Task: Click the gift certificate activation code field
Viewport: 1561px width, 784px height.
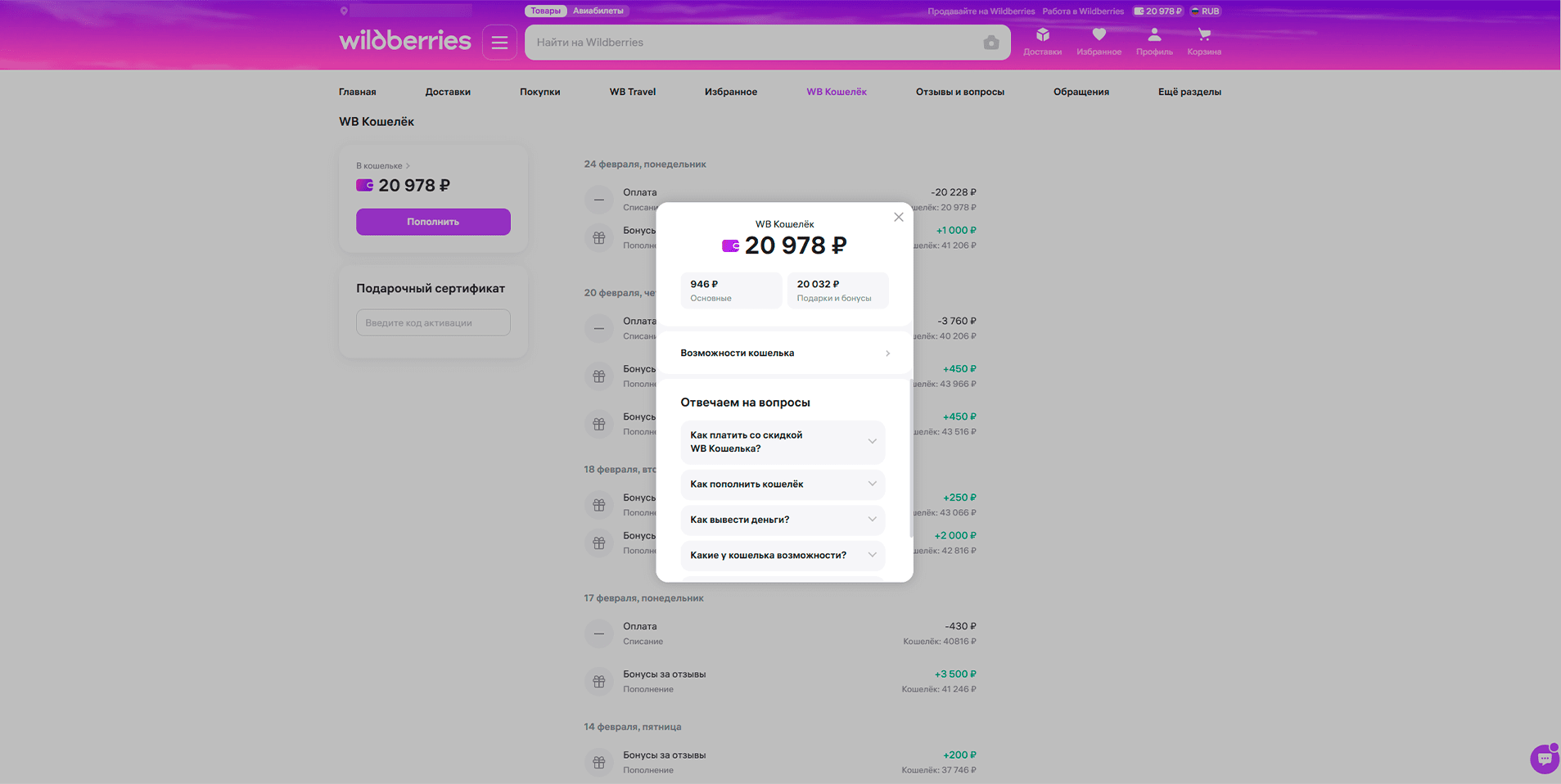Action: pos(433,322)
